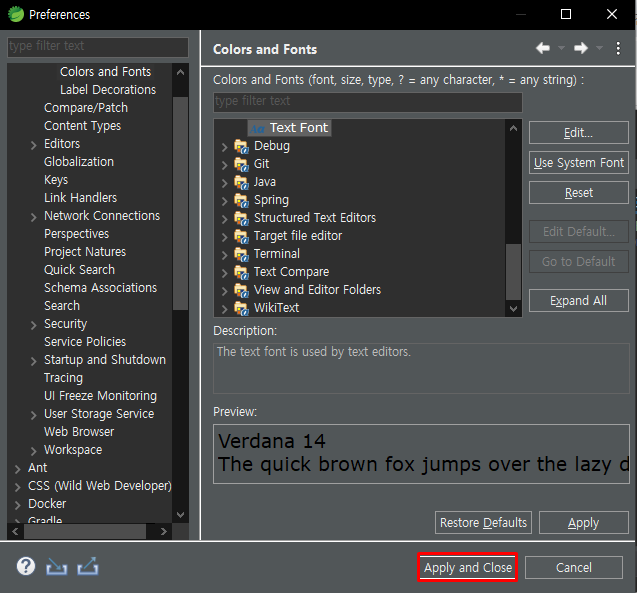The width and height of the screenshot is (637, 593).
Task: Click the Text Compare folder icon
Action: pyautogui.click(x=241, y=272)
